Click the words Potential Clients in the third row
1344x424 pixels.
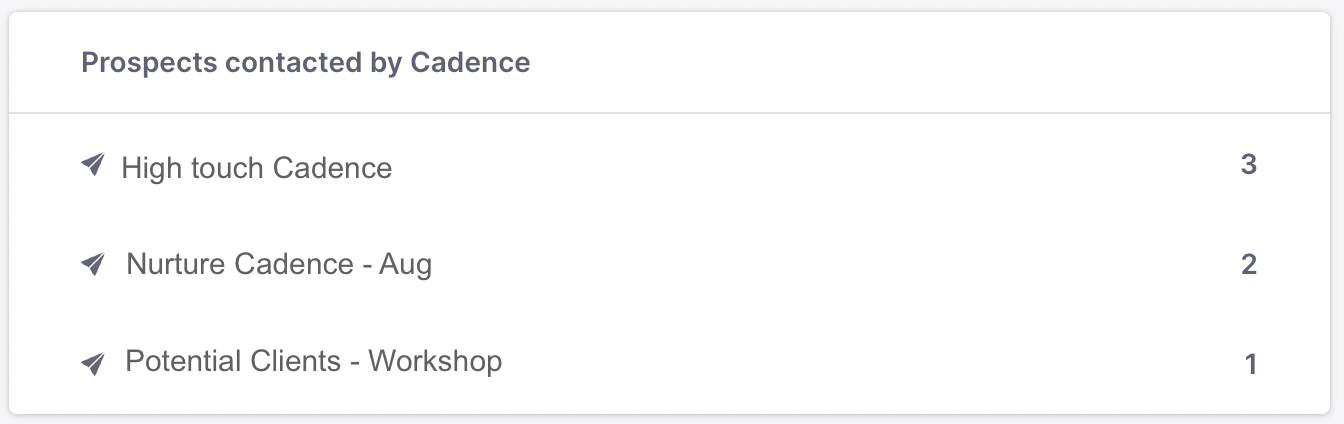coord(233,361)
